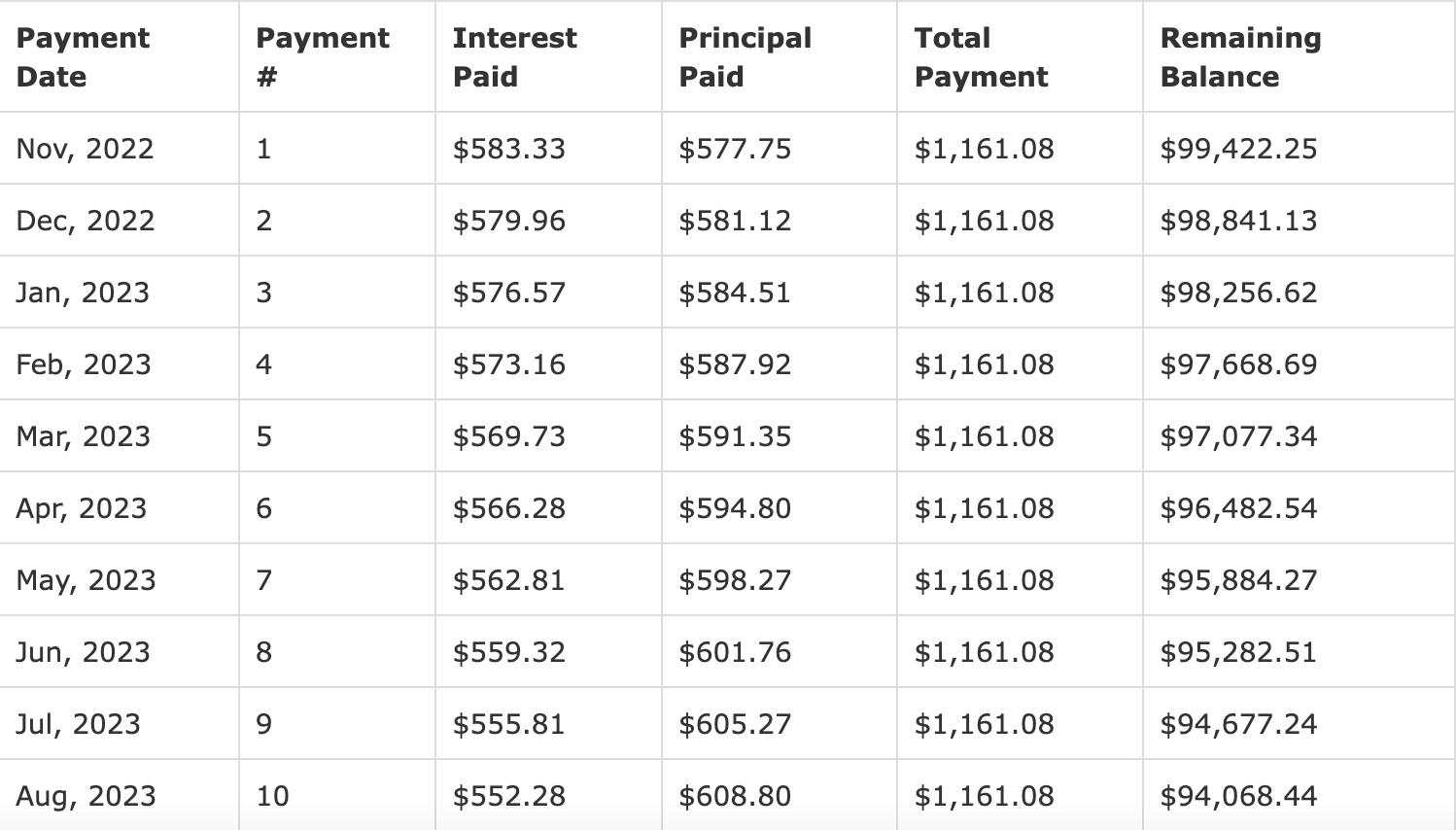This screenshot has width=1456, height=830.
Task: Click the Payment Date column header
Action: tap(83, 57)
